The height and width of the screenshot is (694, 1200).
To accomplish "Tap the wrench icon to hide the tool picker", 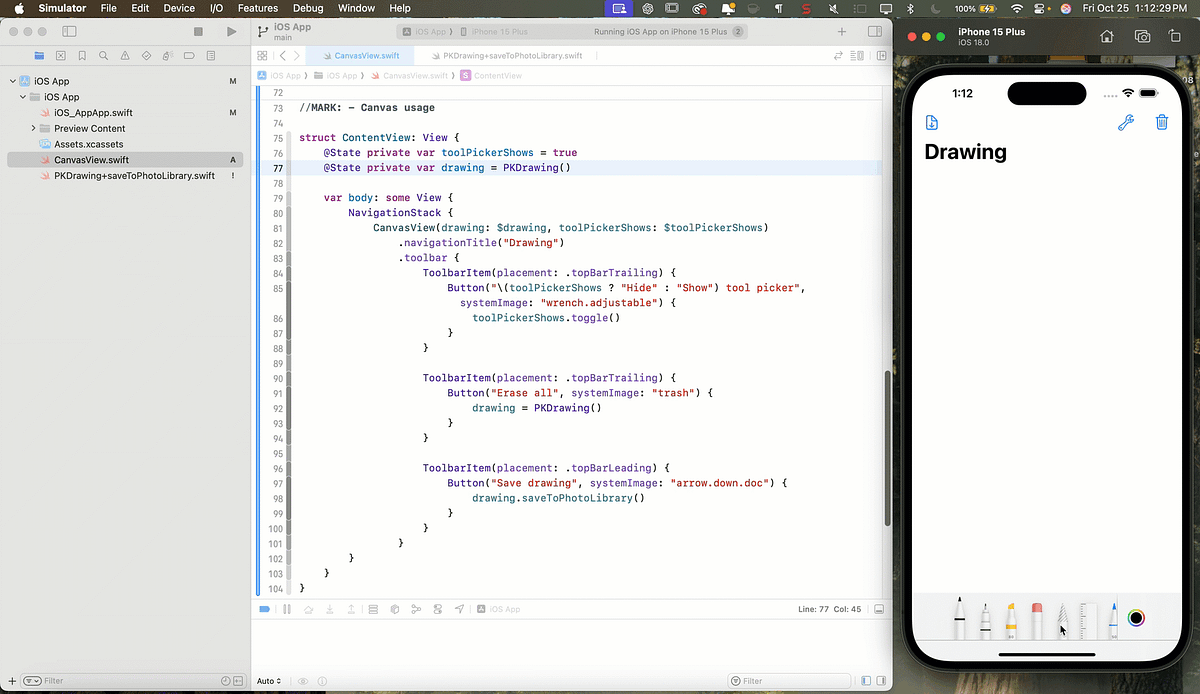I will [x=1126, y=122].
